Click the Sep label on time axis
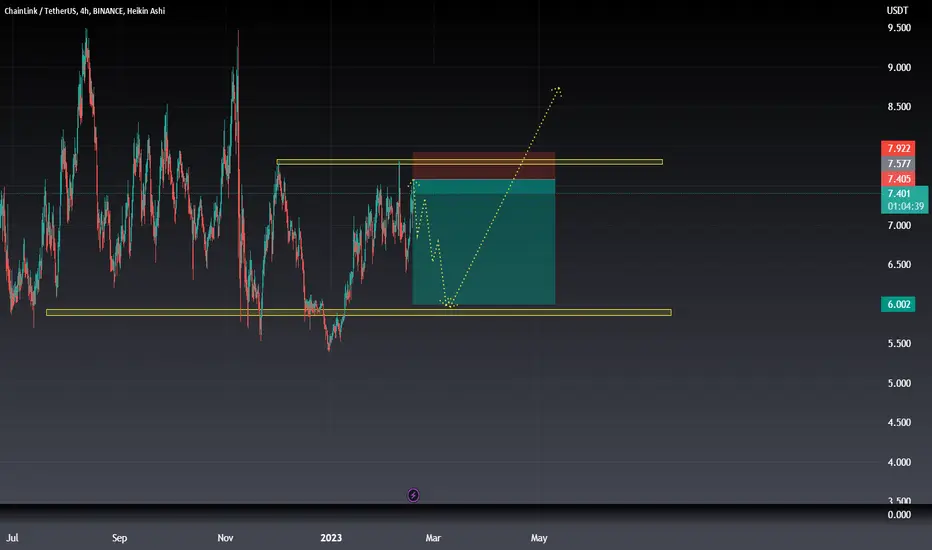 point(119,538)
